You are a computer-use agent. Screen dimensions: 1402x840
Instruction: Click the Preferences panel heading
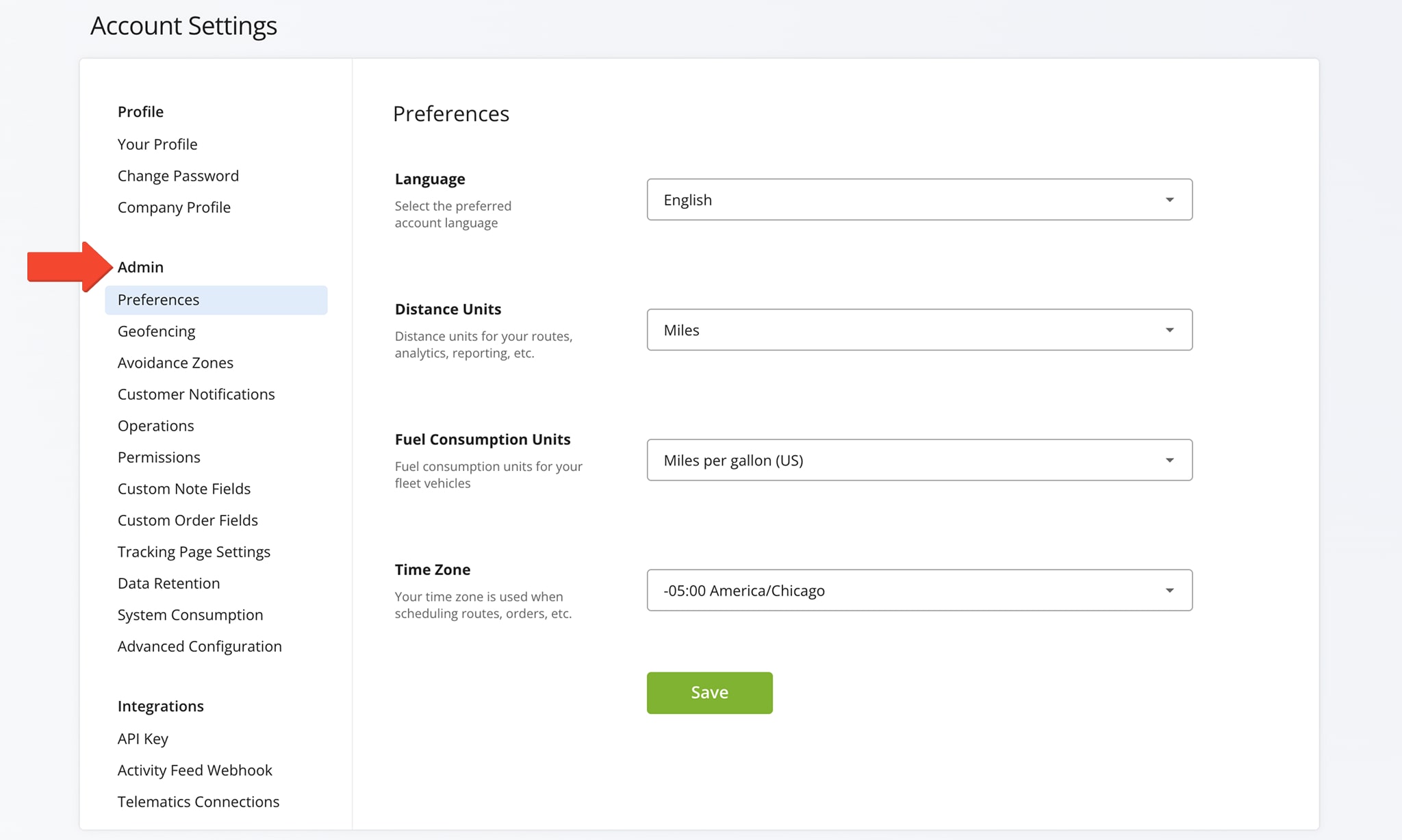[x=450, y=113]
